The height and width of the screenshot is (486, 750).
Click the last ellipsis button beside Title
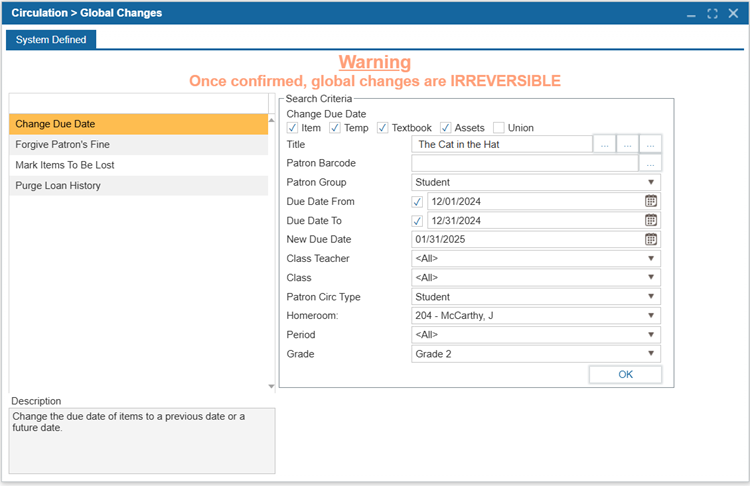point(651,144)
